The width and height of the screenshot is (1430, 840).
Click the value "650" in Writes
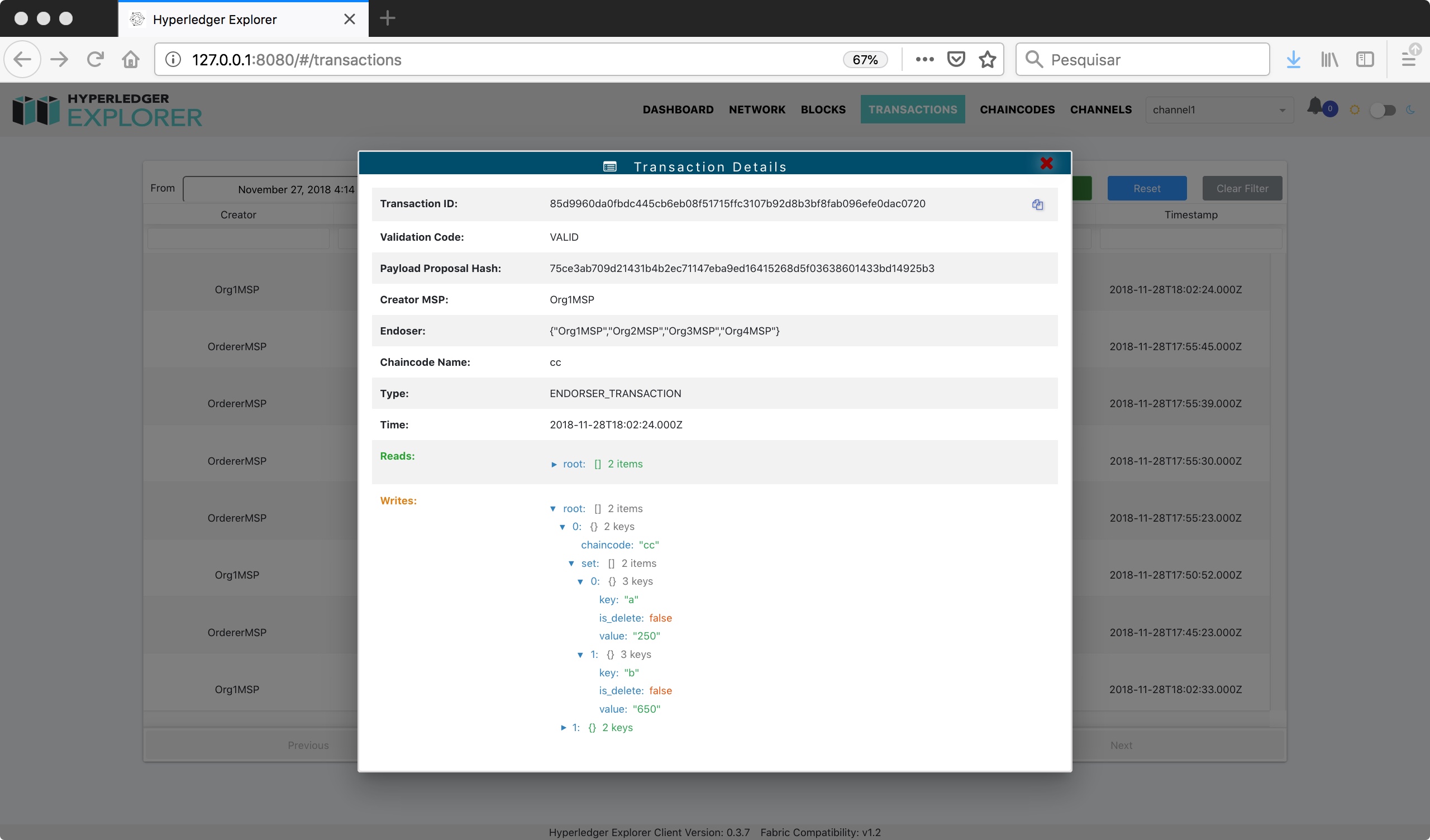tap(646, 709)
